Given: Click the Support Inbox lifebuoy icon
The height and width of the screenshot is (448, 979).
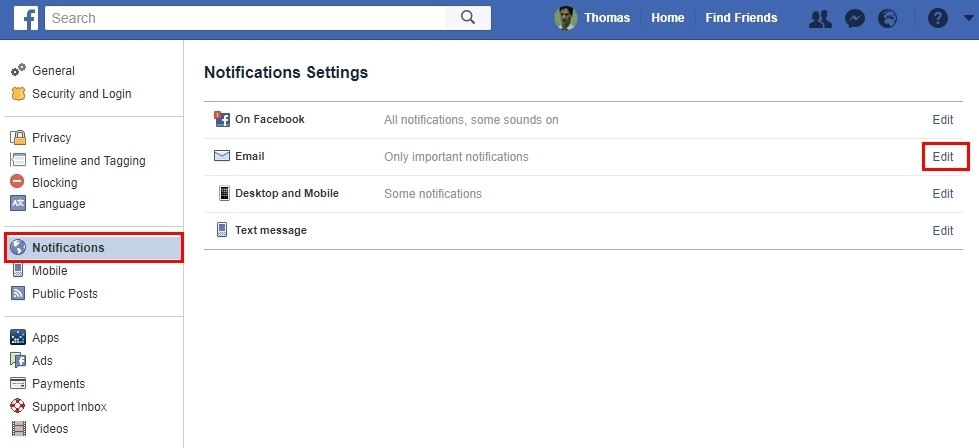Looking at the screenshot, I should coord(18,406).
